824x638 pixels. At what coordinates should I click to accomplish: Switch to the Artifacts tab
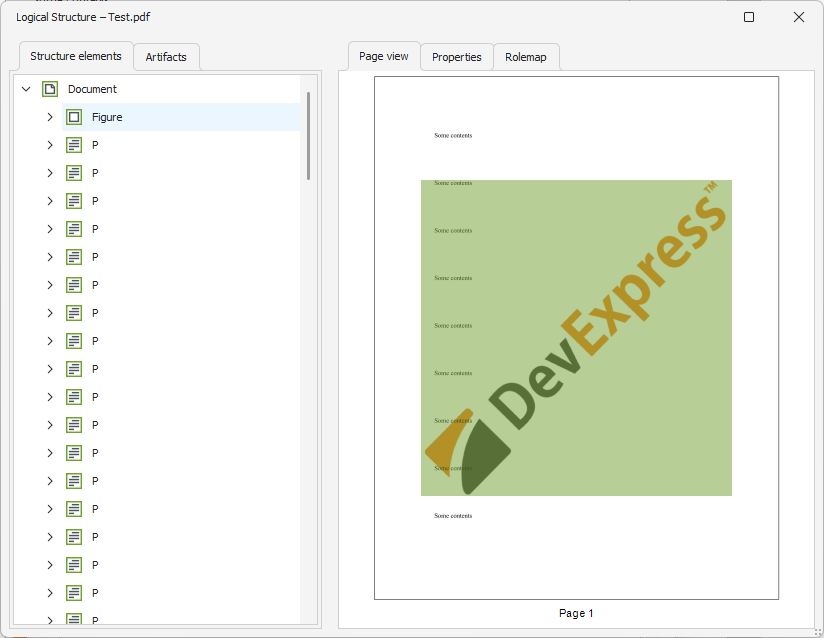[166, 57]
